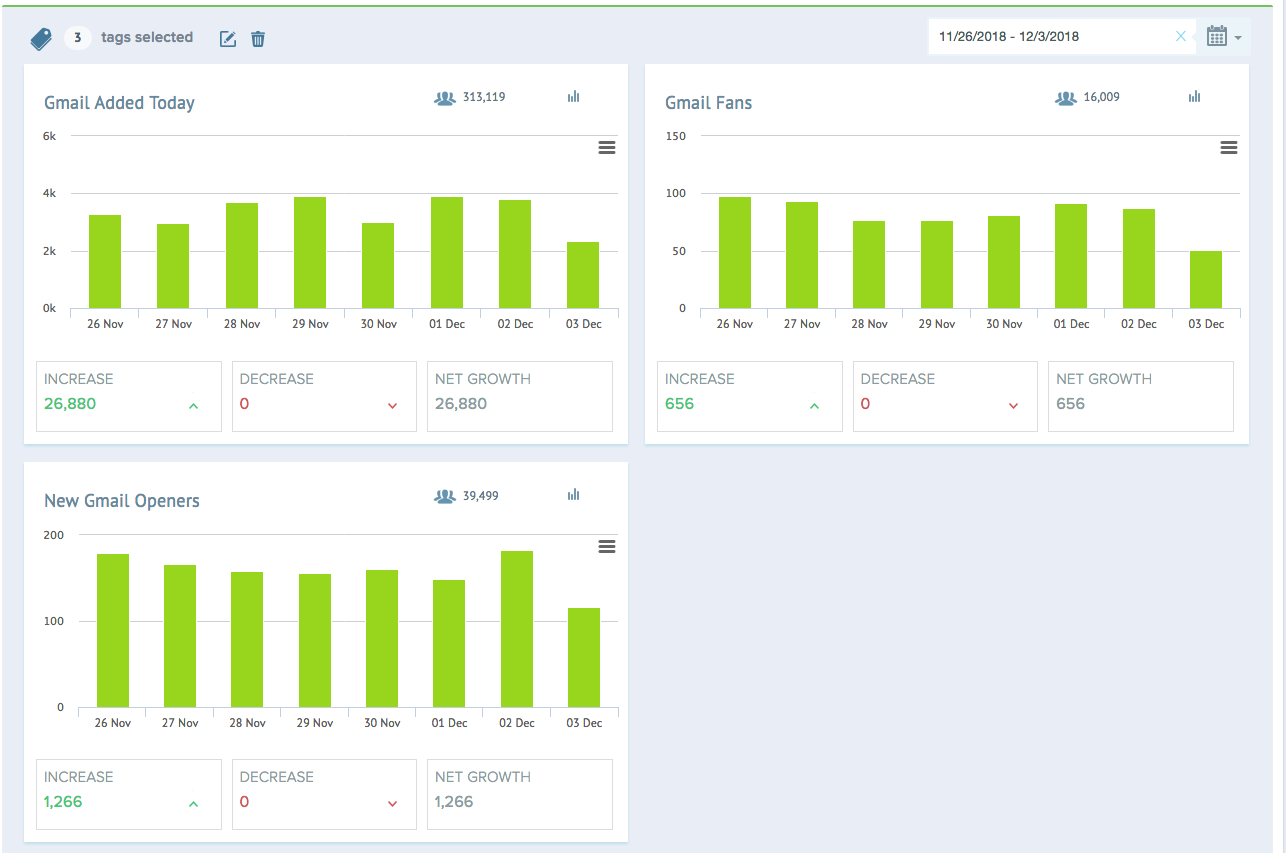Delete selected tags using trash icon
1286x853 pixels.
[258, 39]
